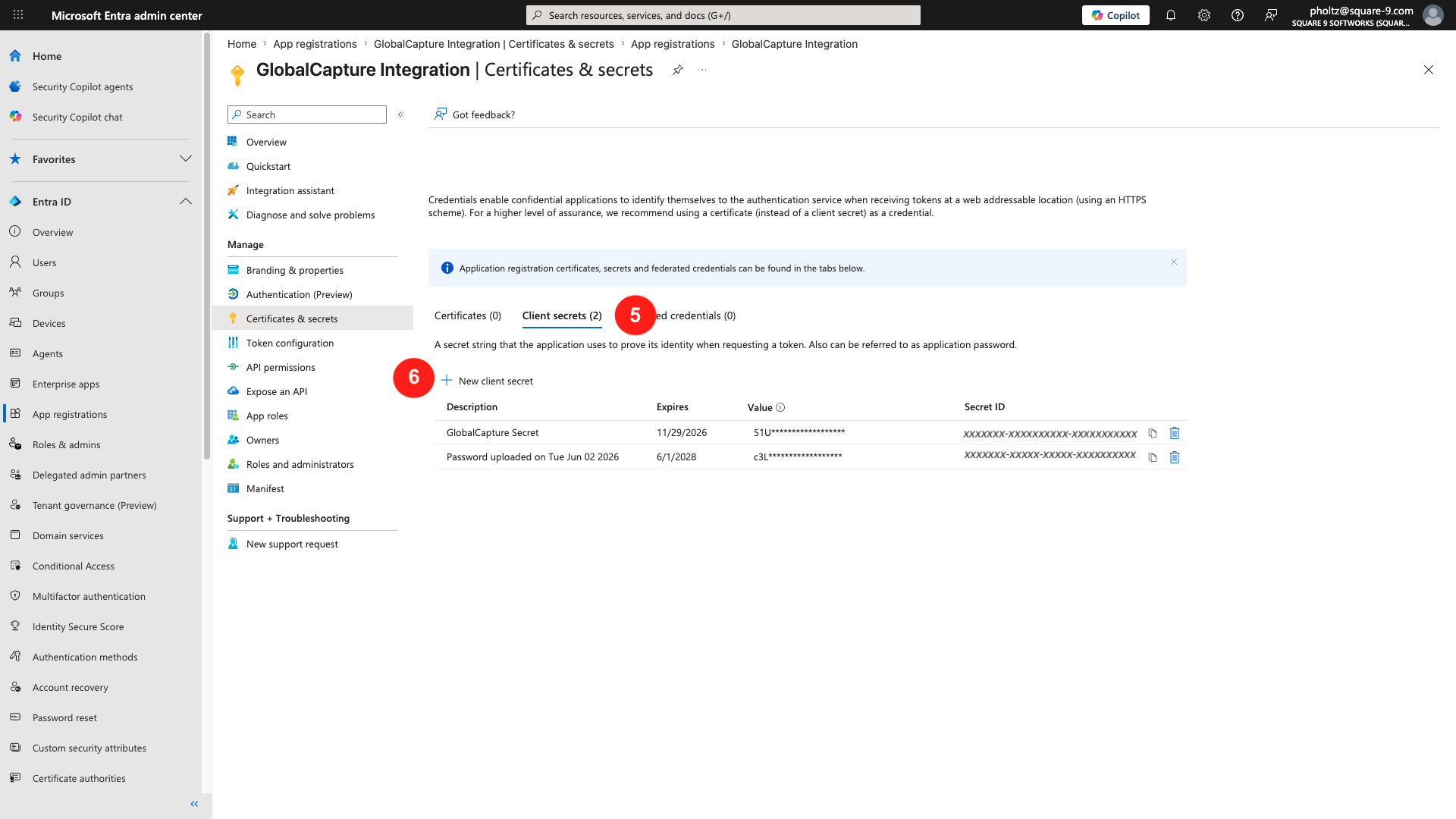
Task: Delete the GlobalCapture Secret
Action: 1175,433
